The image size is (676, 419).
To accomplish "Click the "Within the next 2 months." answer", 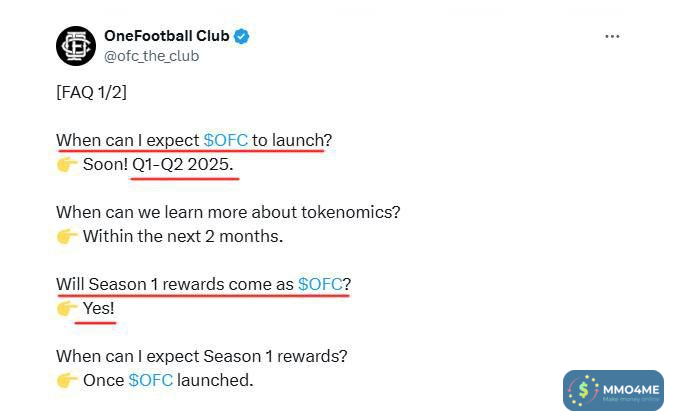I will (183, 236).
